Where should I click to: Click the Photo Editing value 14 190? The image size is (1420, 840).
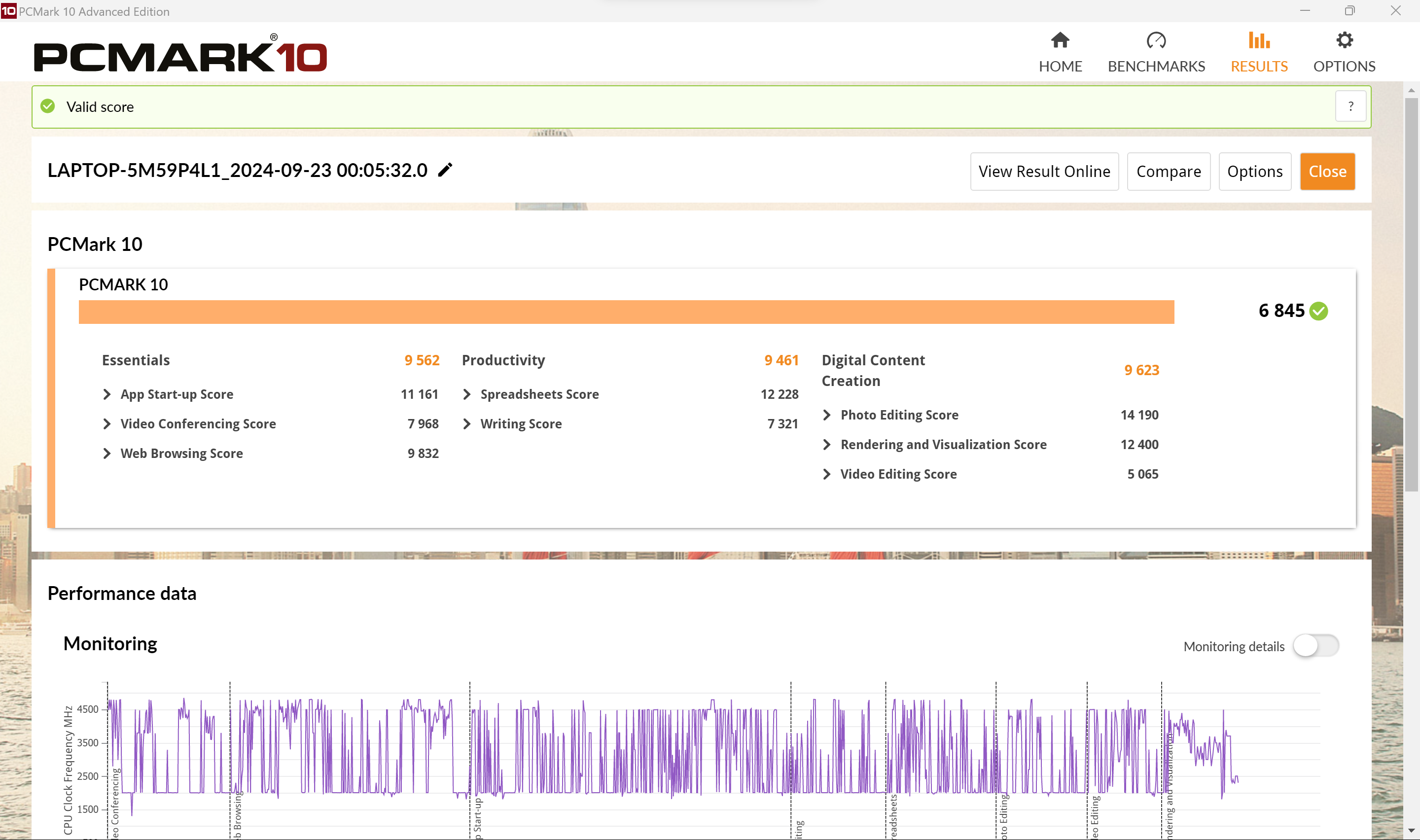tap(1139, 415)
